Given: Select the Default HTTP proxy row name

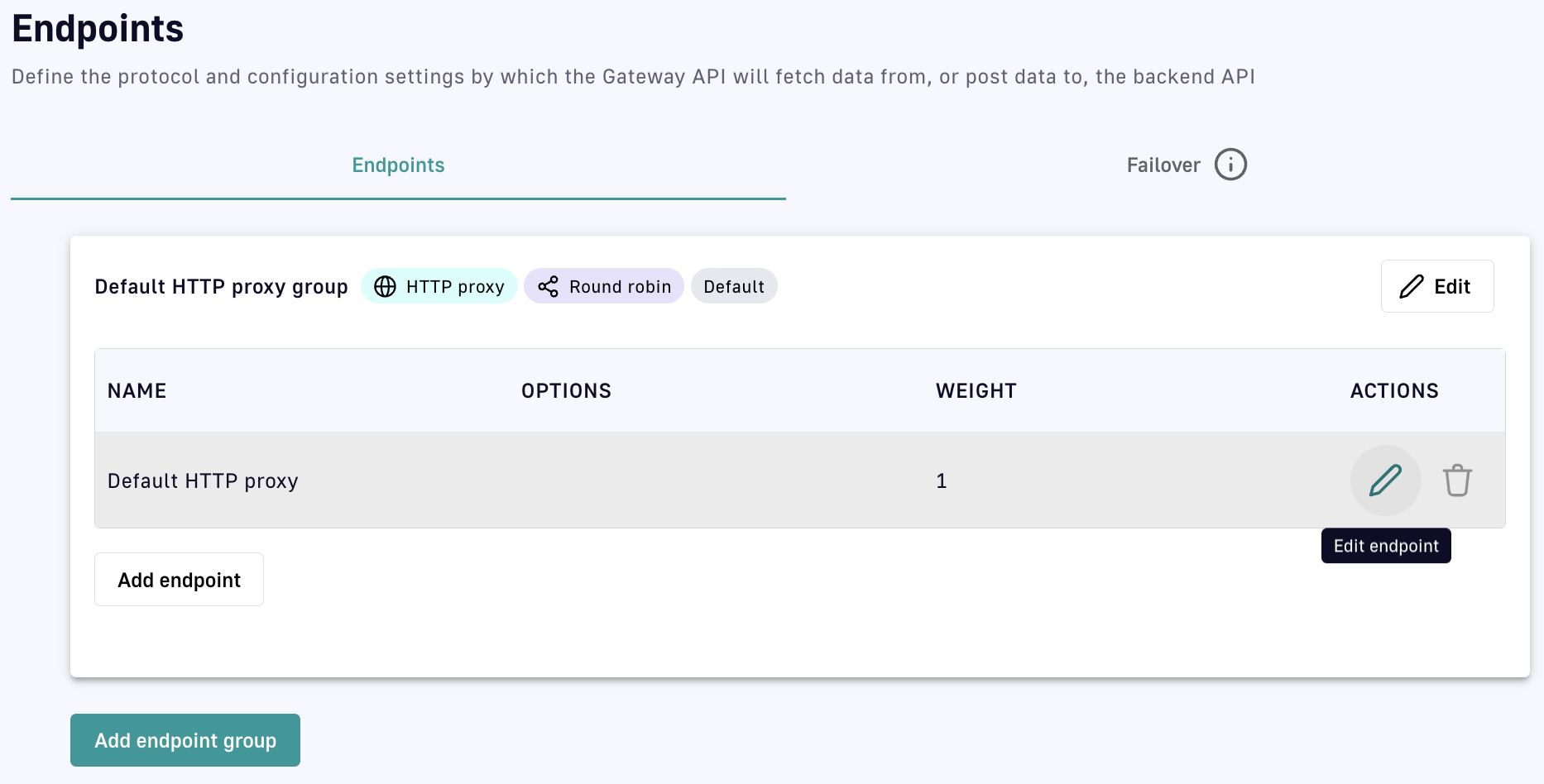Looking at the screenshot, I should tap(203, 480).
